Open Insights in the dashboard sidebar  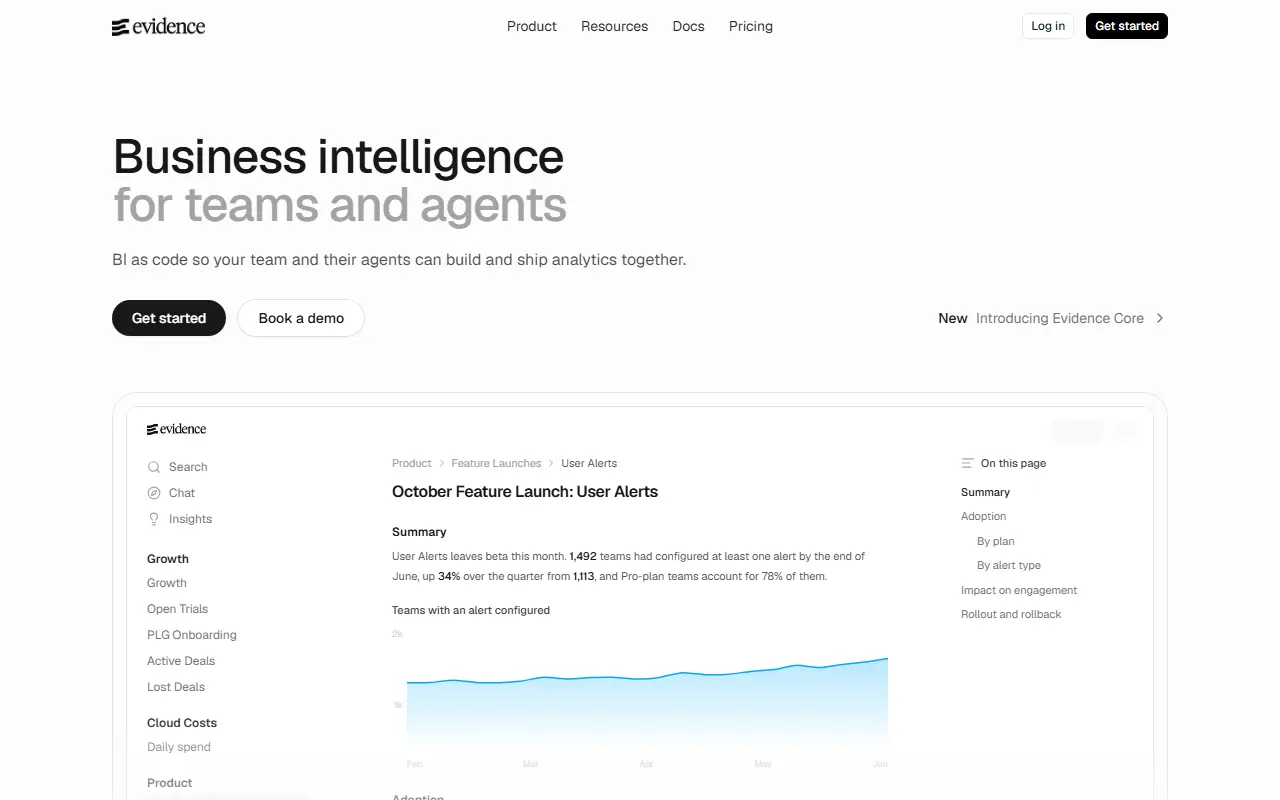[x=190, y=519]
